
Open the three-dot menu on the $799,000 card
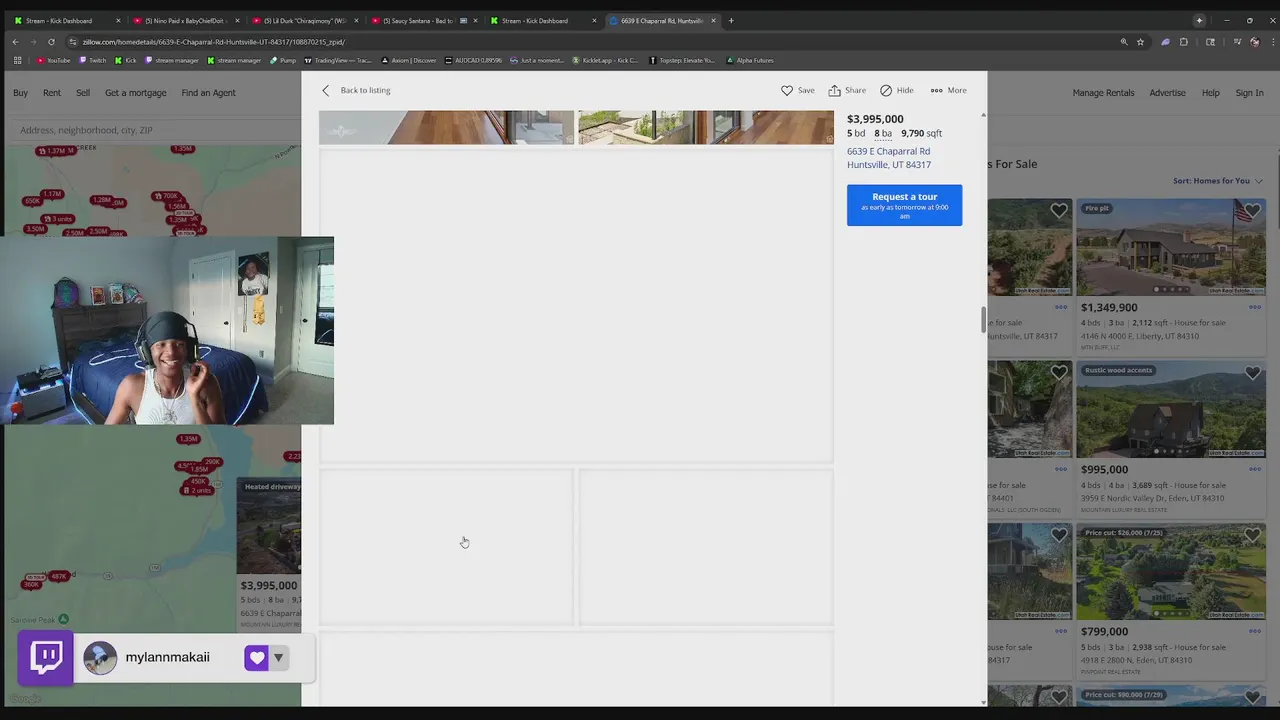[1254, 631]
